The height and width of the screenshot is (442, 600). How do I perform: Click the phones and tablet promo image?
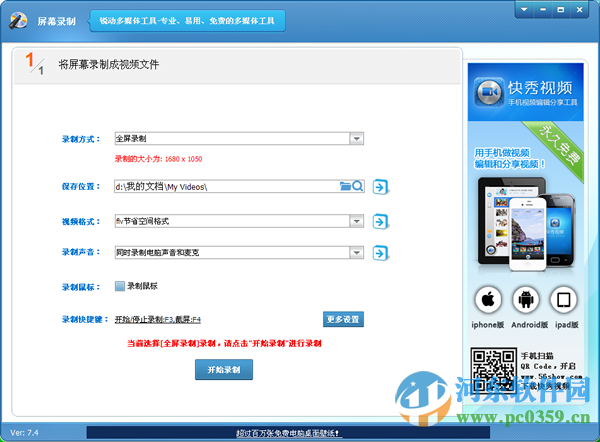(526, 224)
